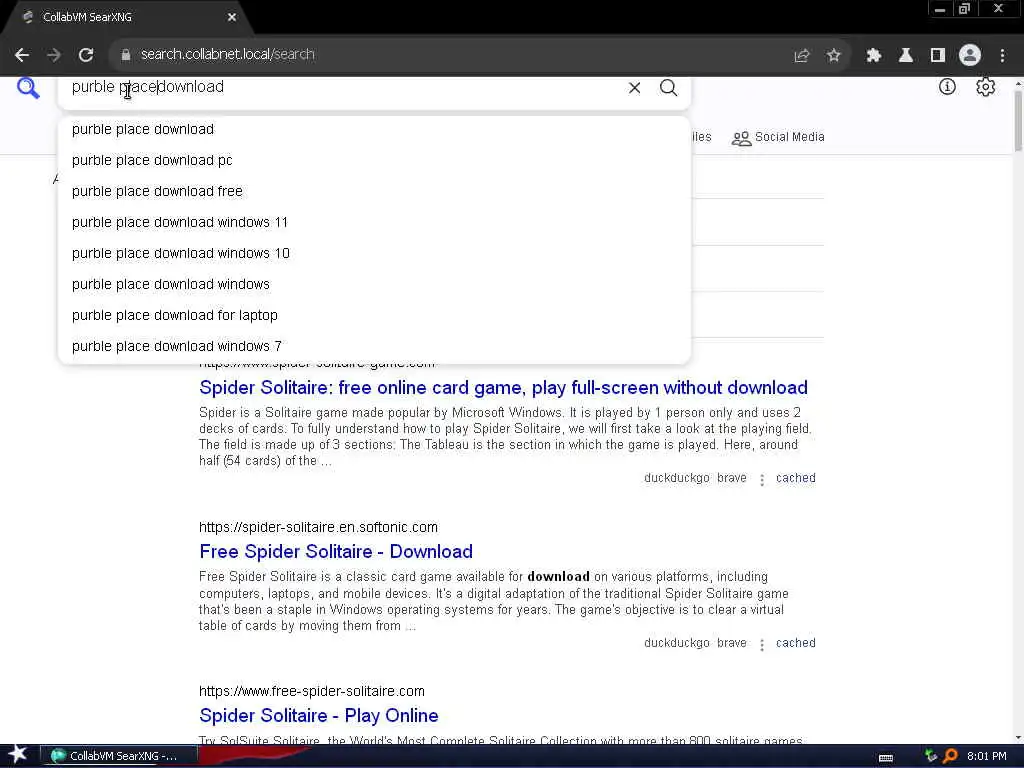Reload the page with the refresh icon

[x=86, y=55]
